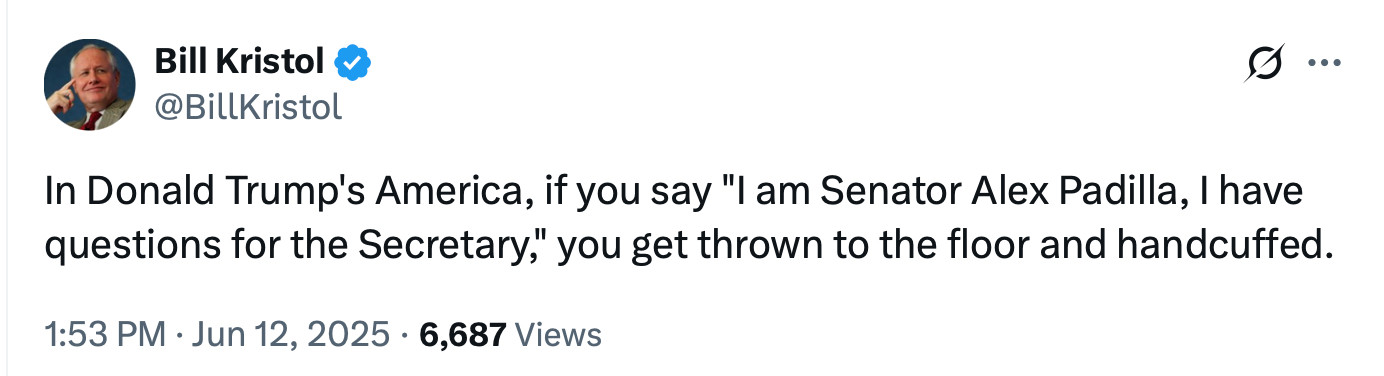Image resolution: width=1384 pixels, height=376 pixels.
Task: Open the 1:53 PM timestamp permalink
Action: click(x=105, y=334)
